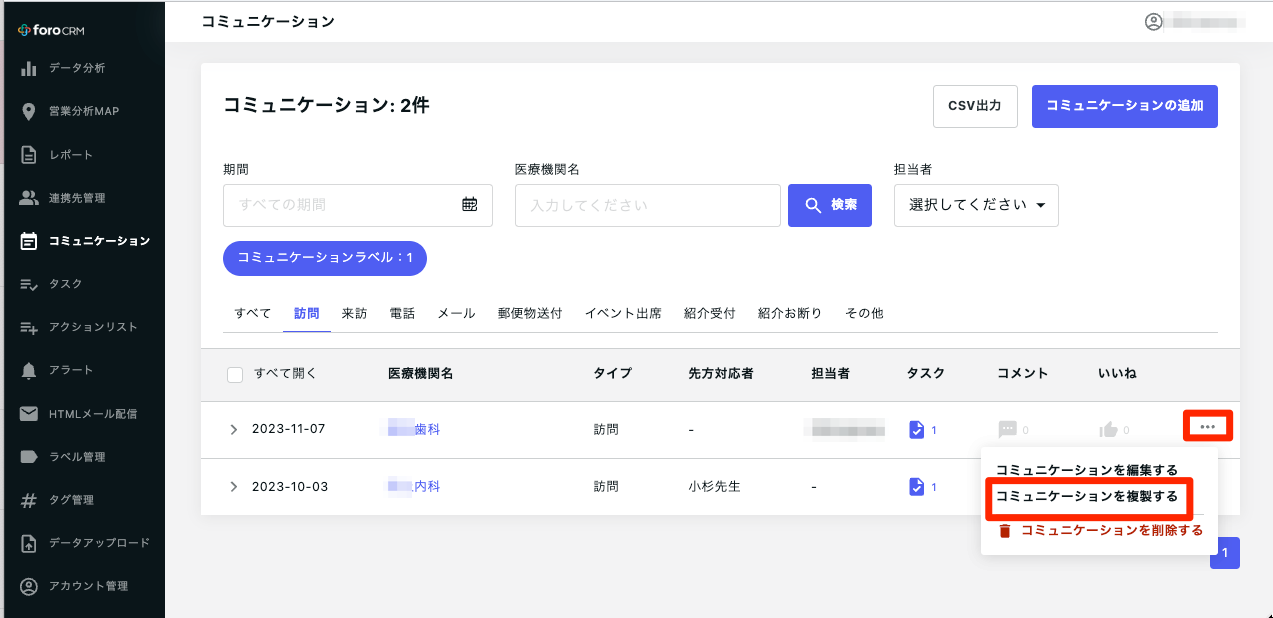The height and width of the screenshot is (618, 1273).
Task: Click the タイプ column header
Action: tap(613, 374)
